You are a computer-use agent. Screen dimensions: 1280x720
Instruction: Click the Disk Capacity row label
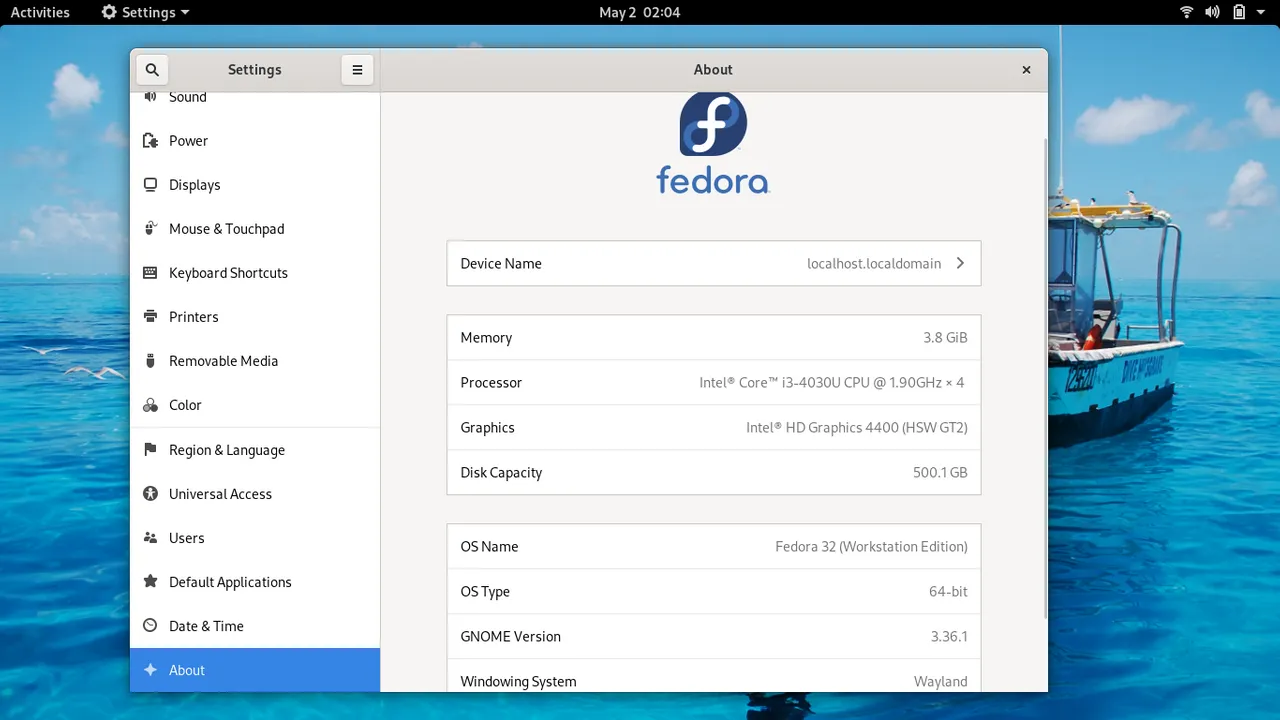501,473
